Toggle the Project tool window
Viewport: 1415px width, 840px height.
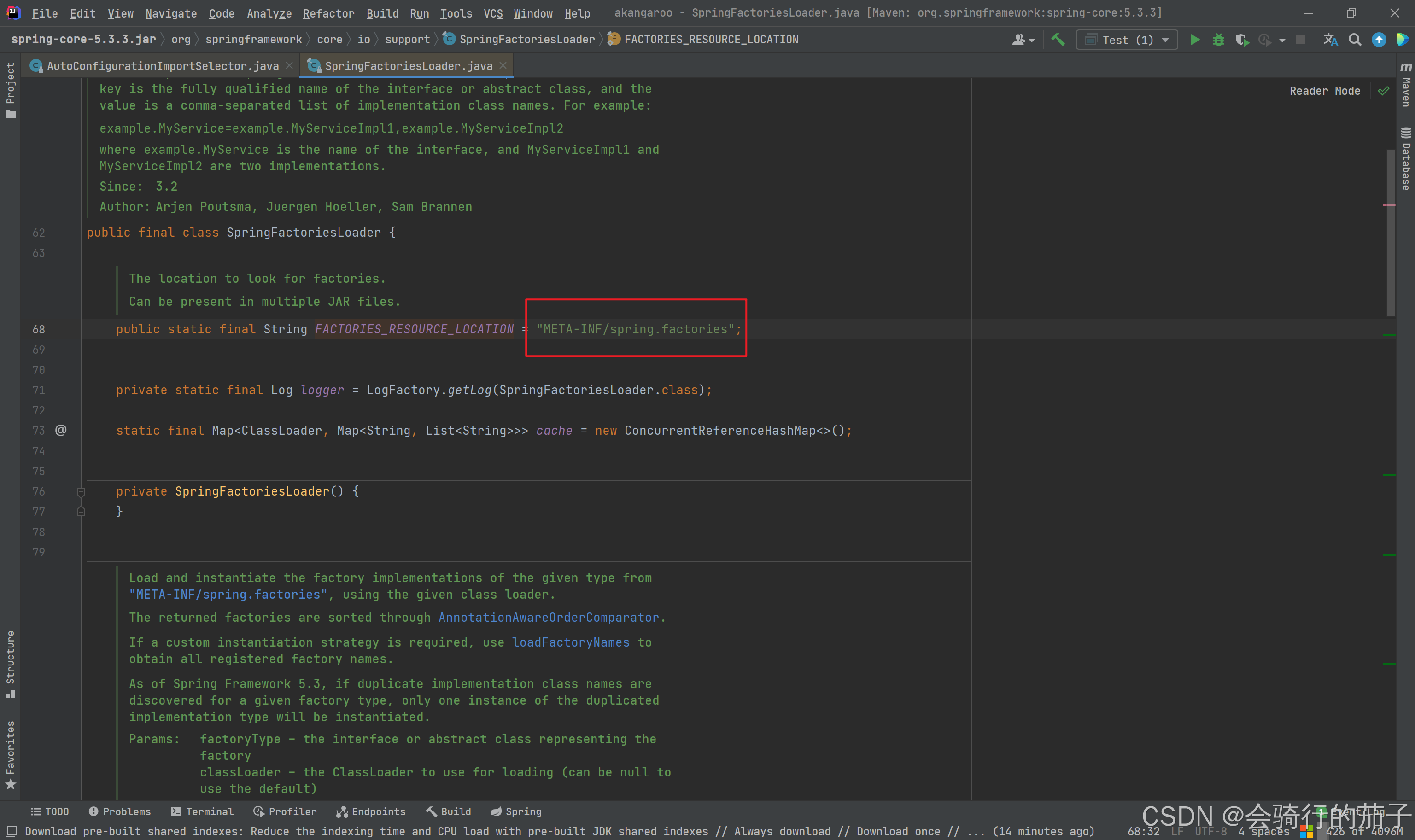(10, 89)
